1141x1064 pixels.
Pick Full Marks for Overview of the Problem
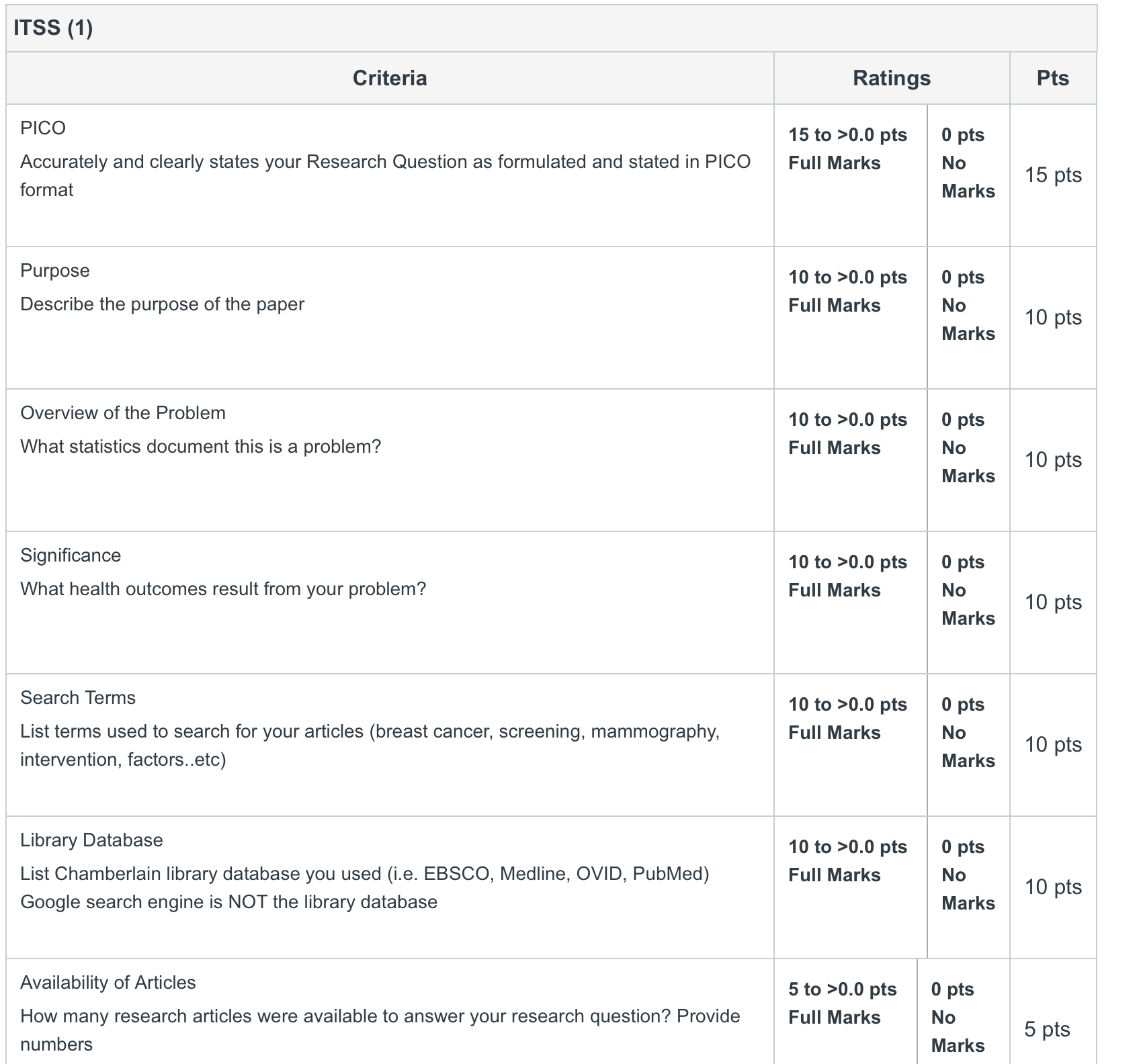(x=850, y=460)
